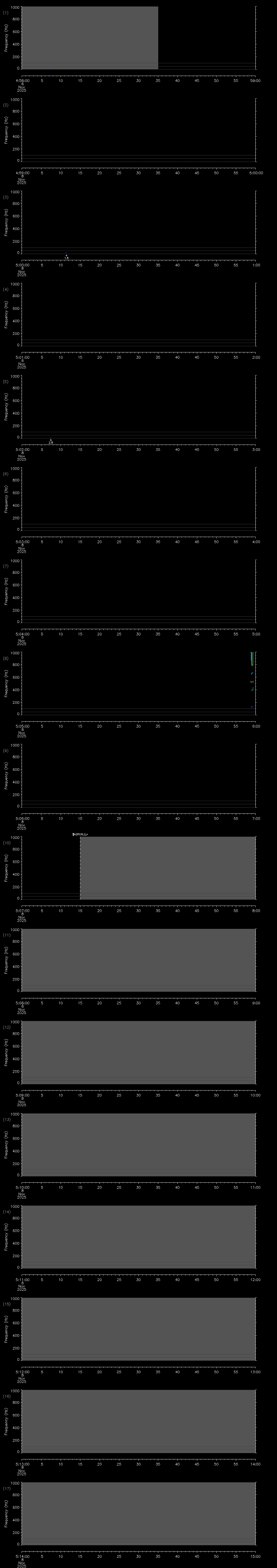Click the event marker below panel 5
The image size is (277, 1568).
coord(51,441)
